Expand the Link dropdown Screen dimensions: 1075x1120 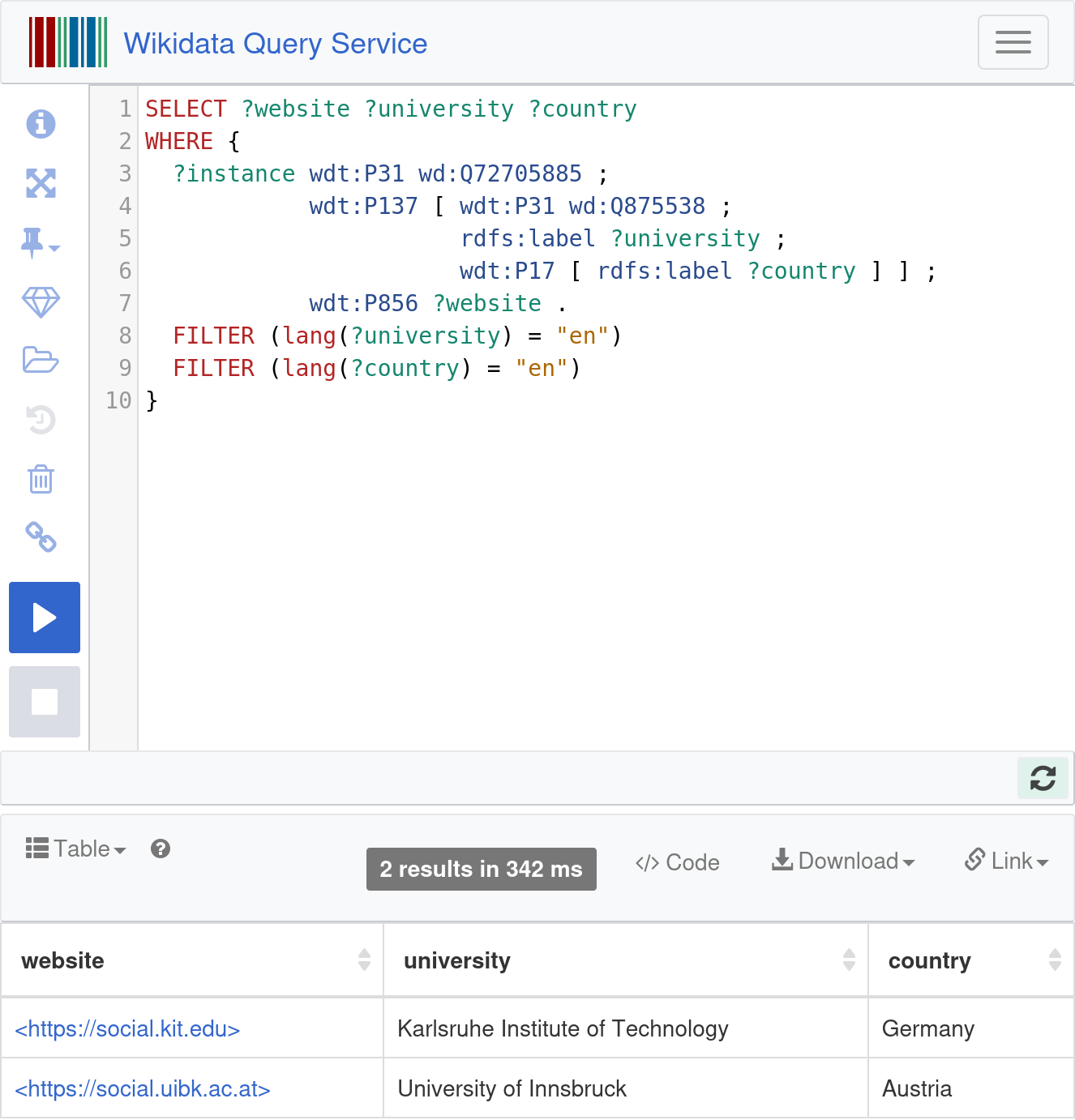click(1006, 861)
